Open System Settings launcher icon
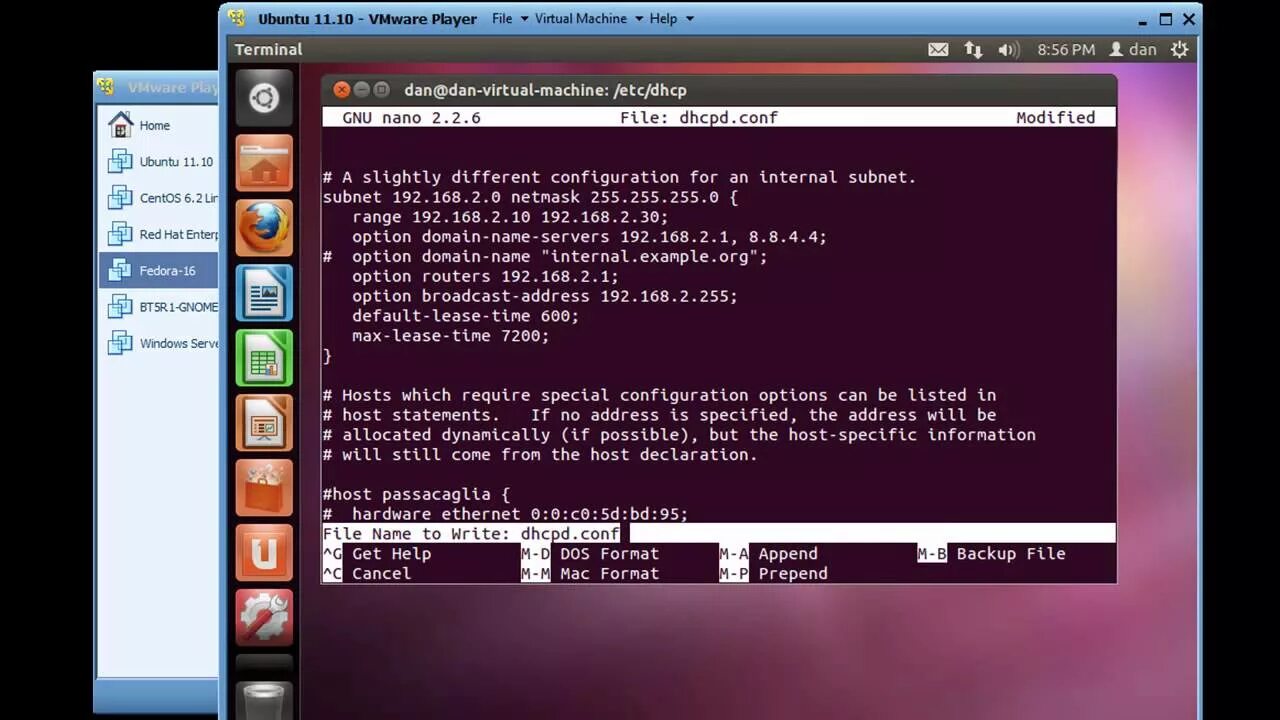The height and width of the screenshot is (720, 1280). [264, 618]
